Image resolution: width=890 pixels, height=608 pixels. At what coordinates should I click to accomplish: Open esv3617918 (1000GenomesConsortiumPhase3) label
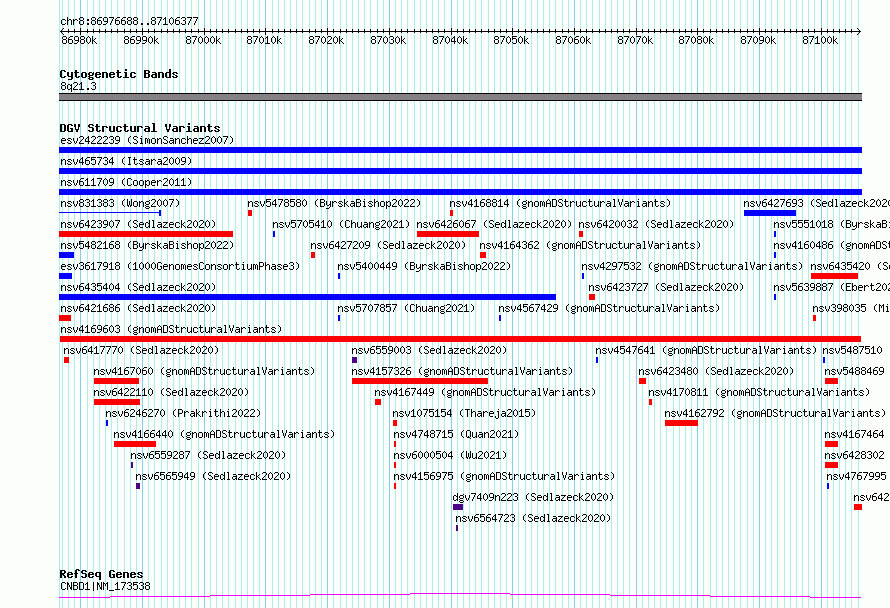pos(180,266)
